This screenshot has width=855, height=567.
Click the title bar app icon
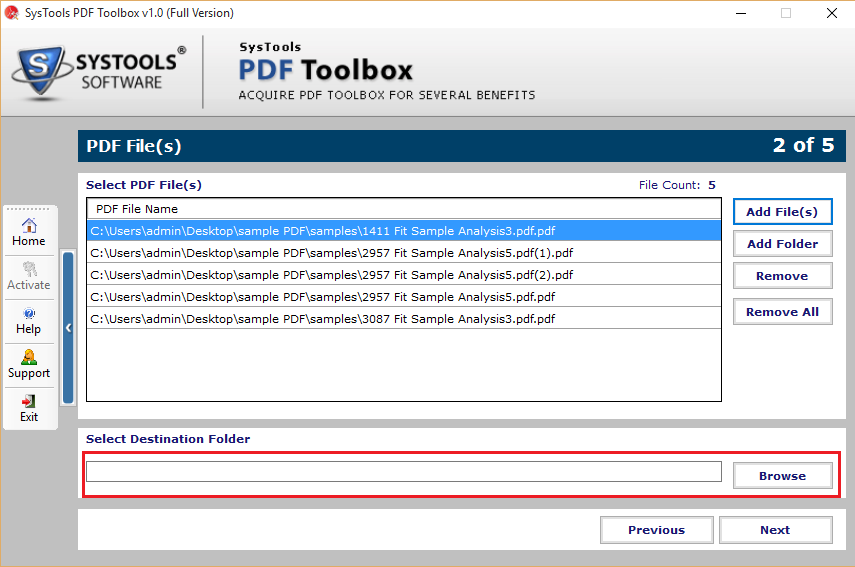click(x=11, y=13)
